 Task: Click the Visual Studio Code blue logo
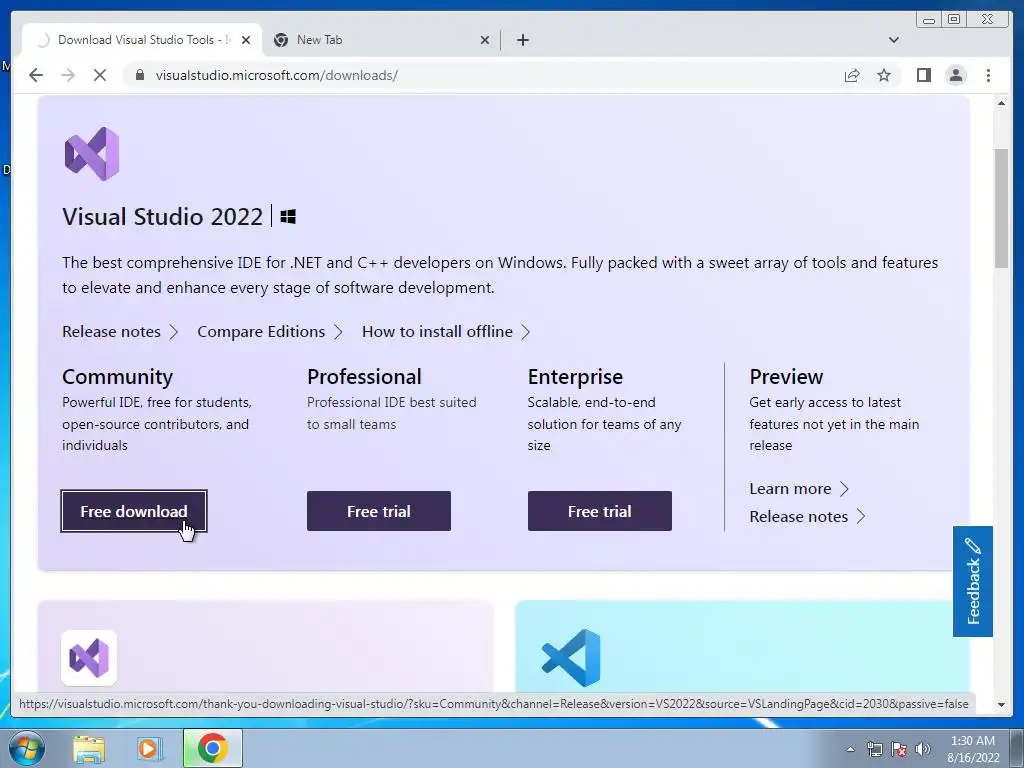(571, 658)
